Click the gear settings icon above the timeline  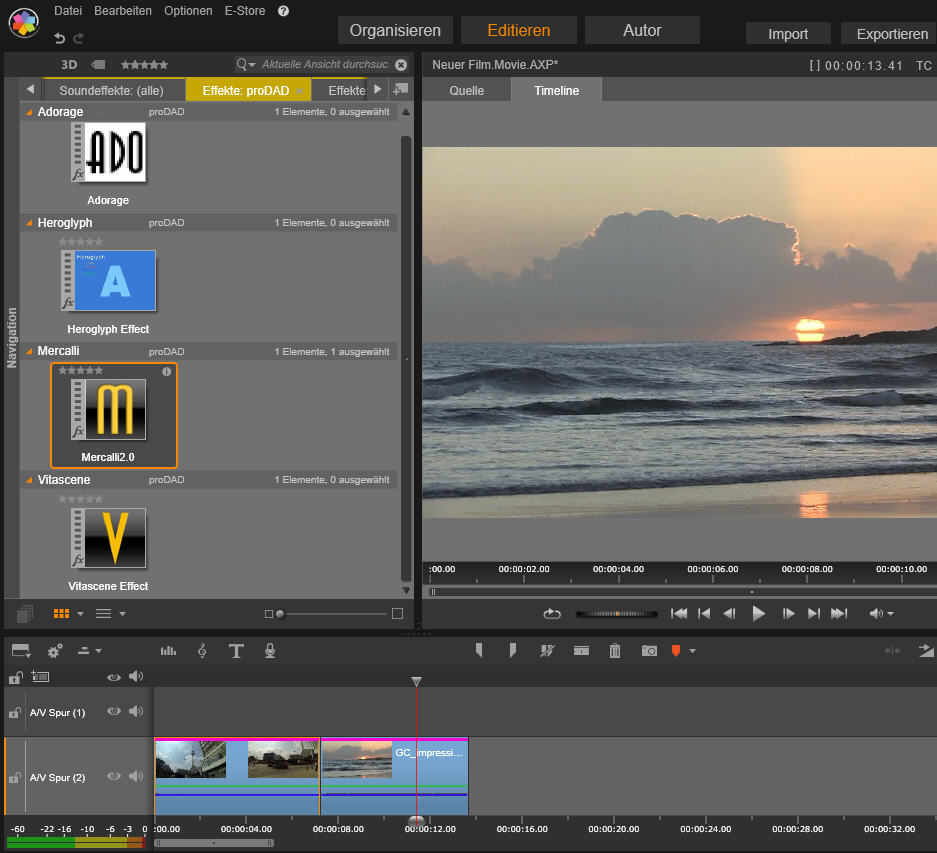coord(54,650)
